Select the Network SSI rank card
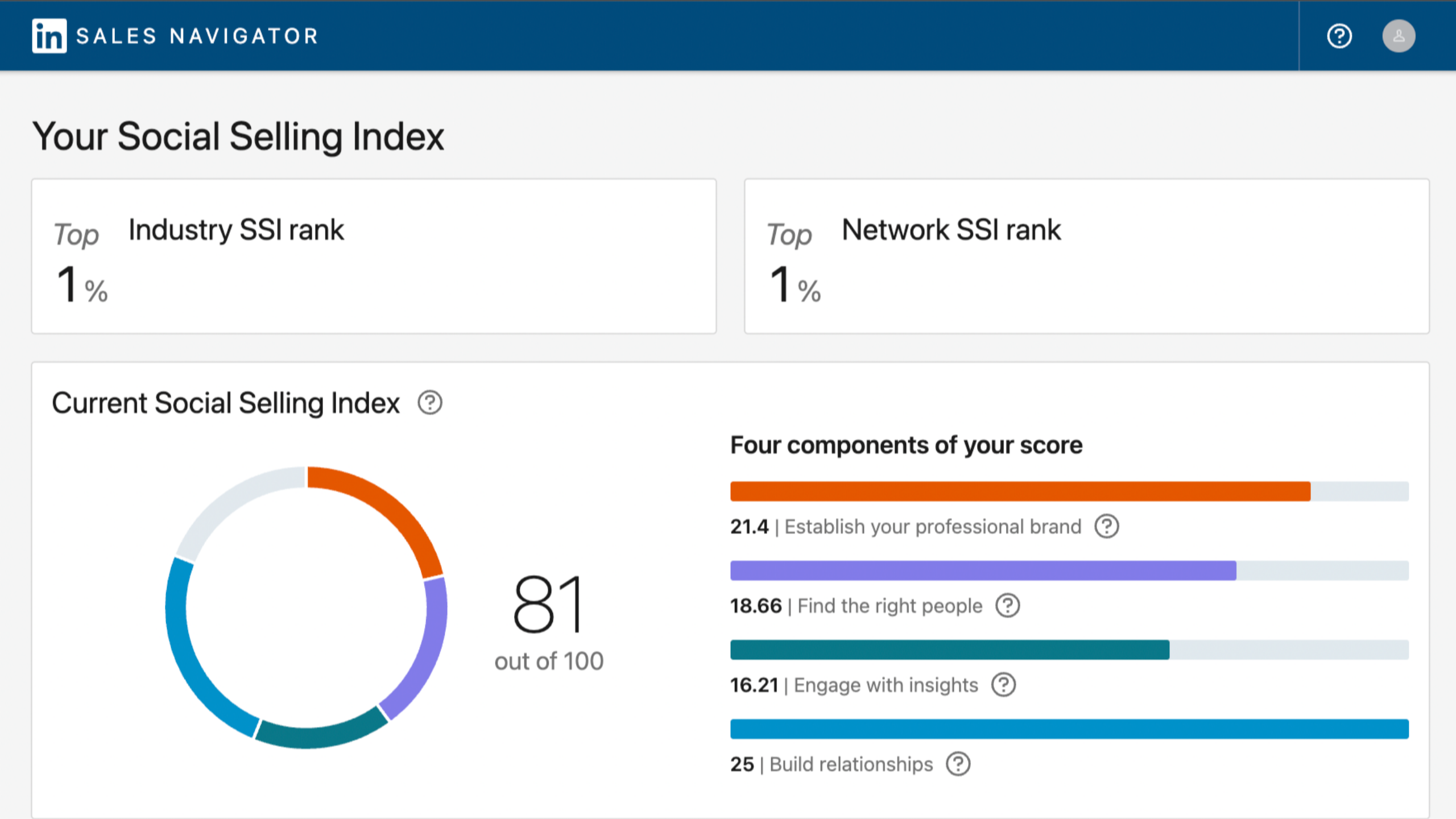The image size is (1456, 819). pyautogui.click(x=1087, y=257)
